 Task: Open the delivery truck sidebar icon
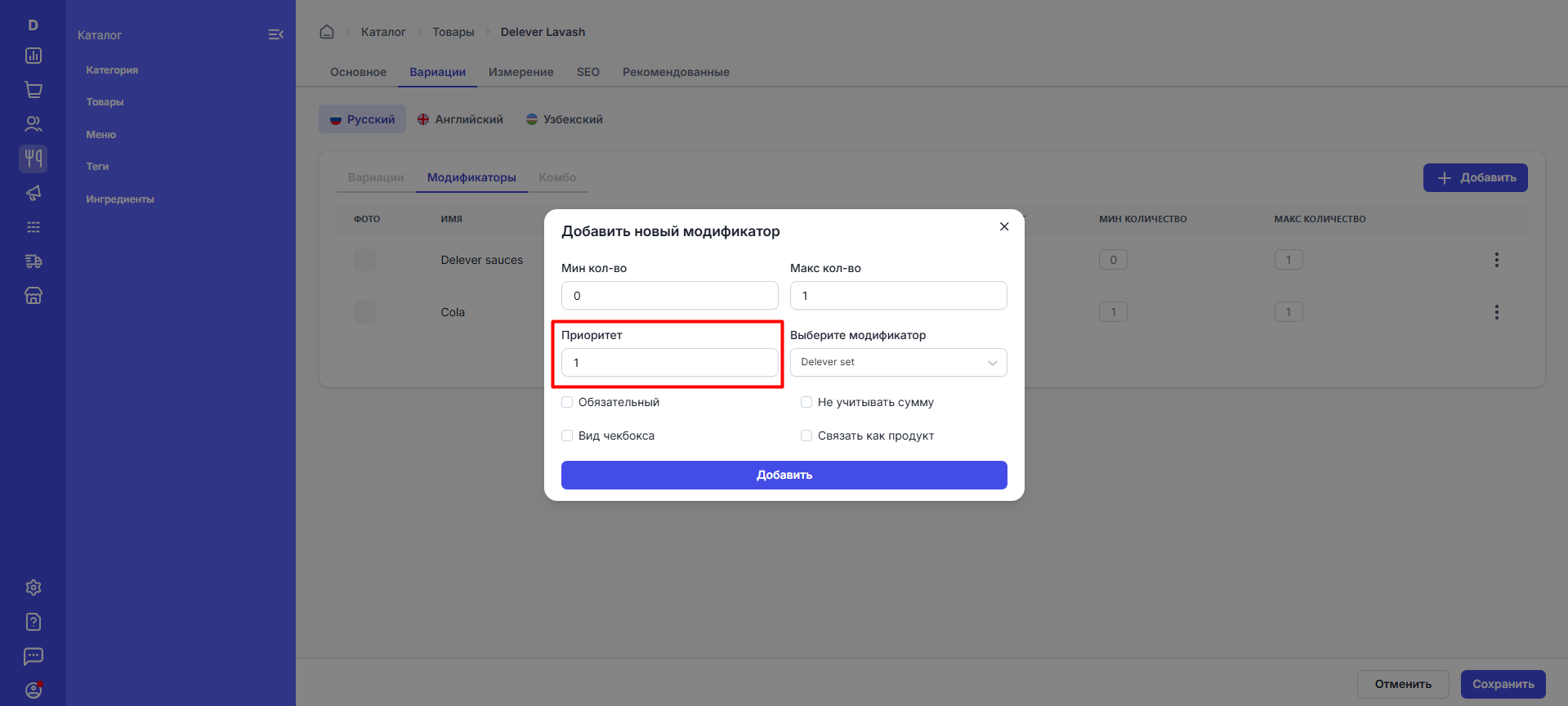click(x=34, y=261)
